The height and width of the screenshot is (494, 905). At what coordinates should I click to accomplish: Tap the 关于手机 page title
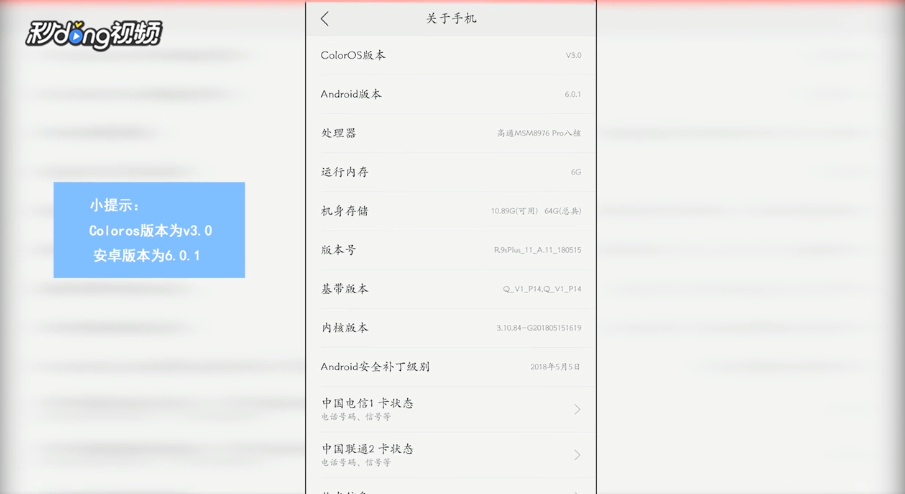[x=451, y=18]
